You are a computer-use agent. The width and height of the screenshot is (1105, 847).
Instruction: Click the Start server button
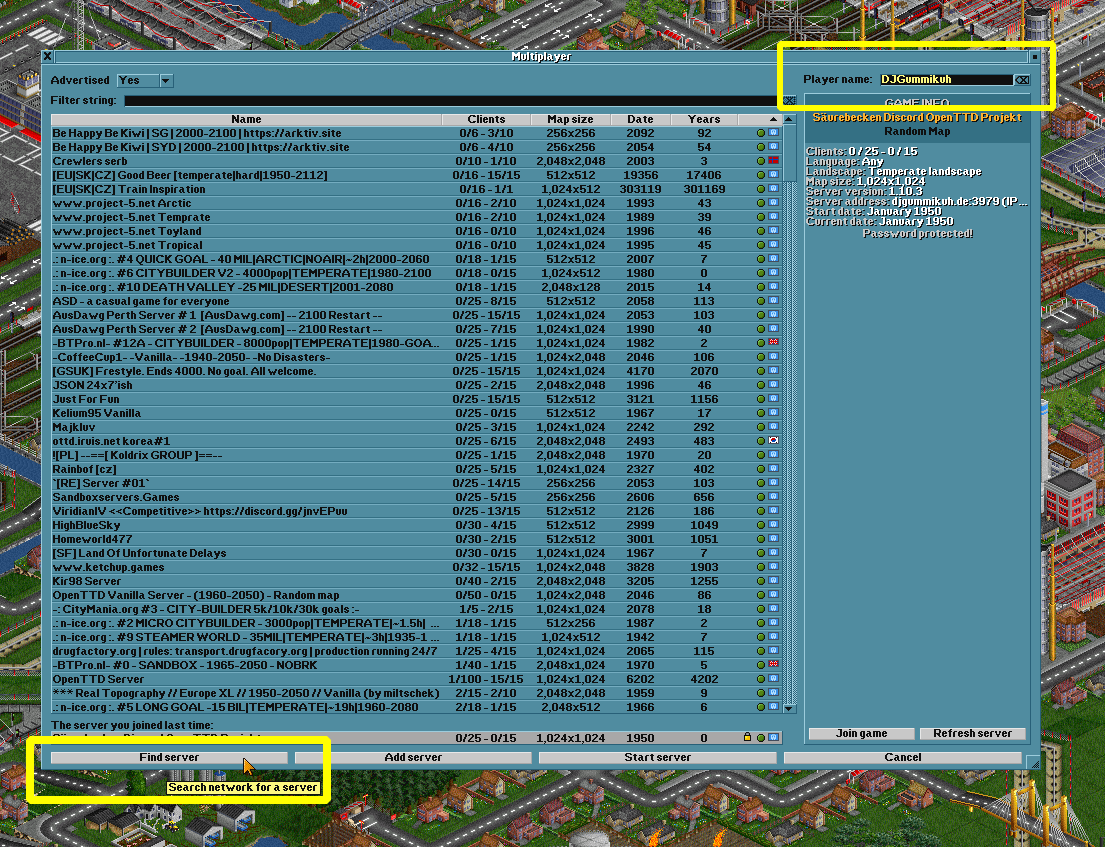pos(658,758)
